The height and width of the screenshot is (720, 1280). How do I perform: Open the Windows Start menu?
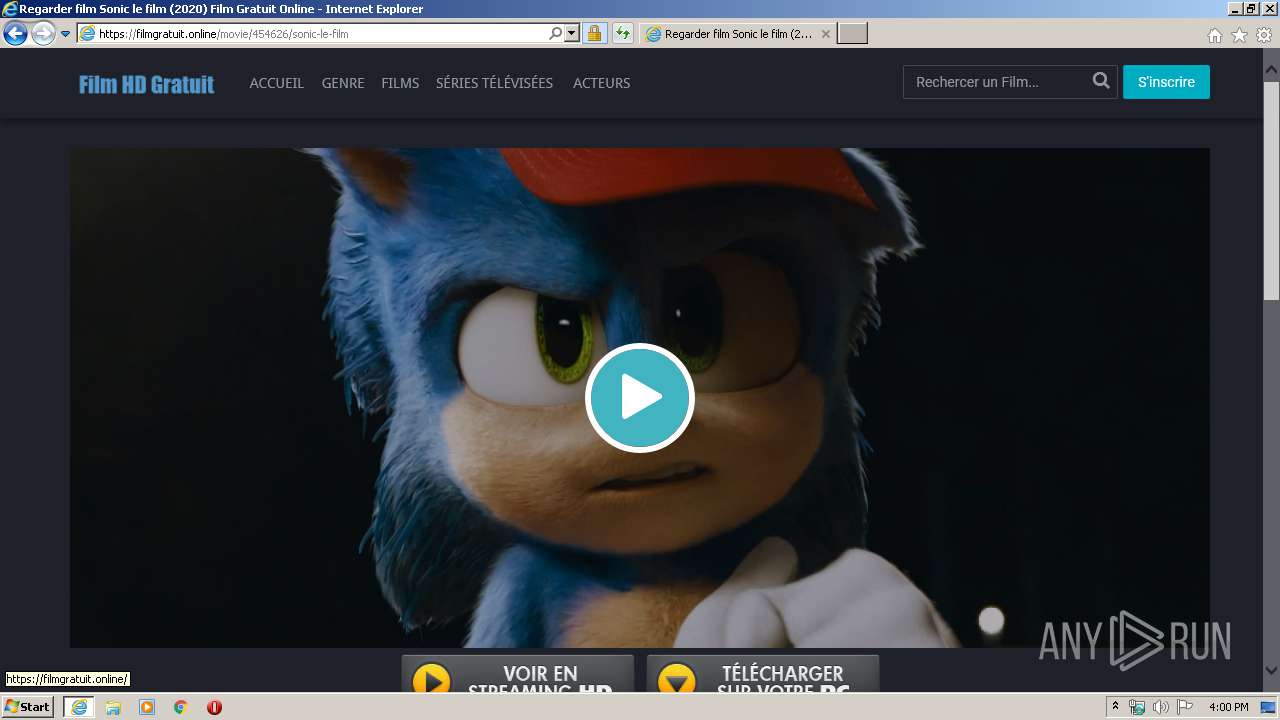28,707
